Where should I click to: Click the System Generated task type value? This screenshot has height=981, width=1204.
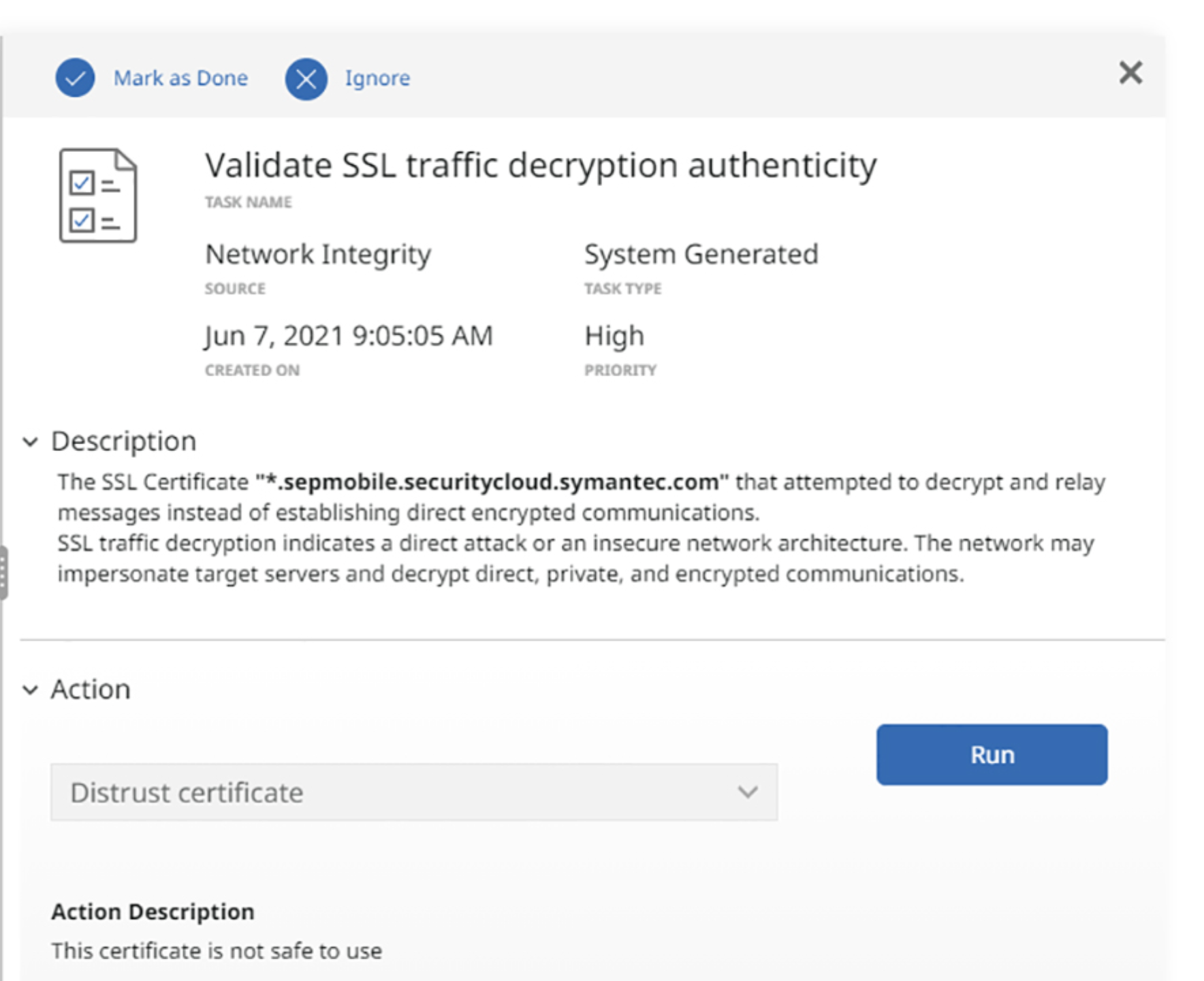[701, 254]
